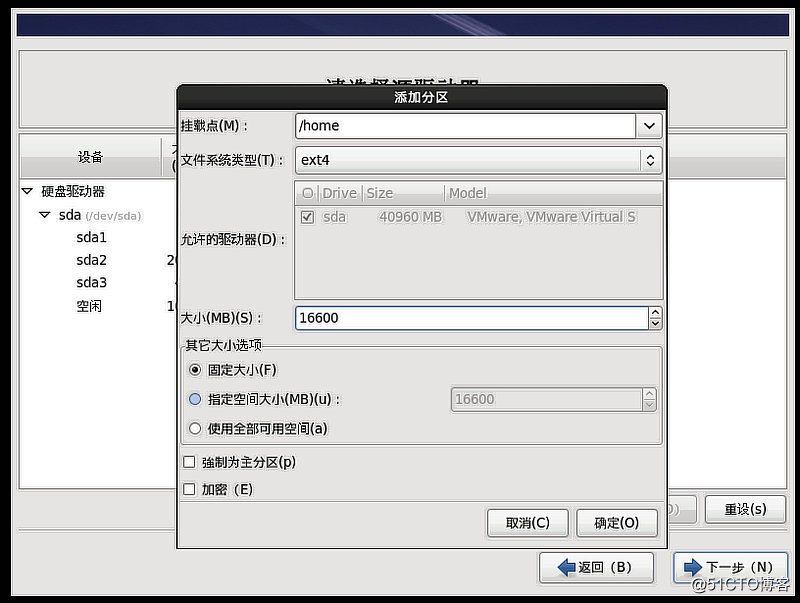Decrease the partition size with down arrow

coord(655,324)
